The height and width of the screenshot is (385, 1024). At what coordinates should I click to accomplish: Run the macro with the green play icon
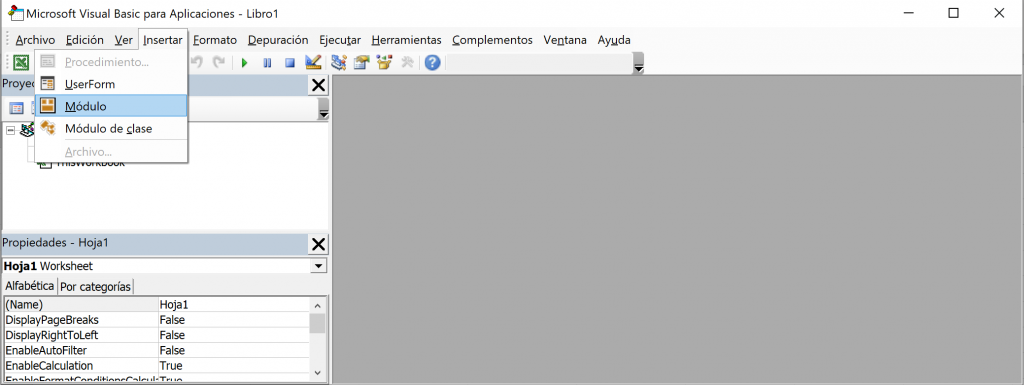[245, 63]
